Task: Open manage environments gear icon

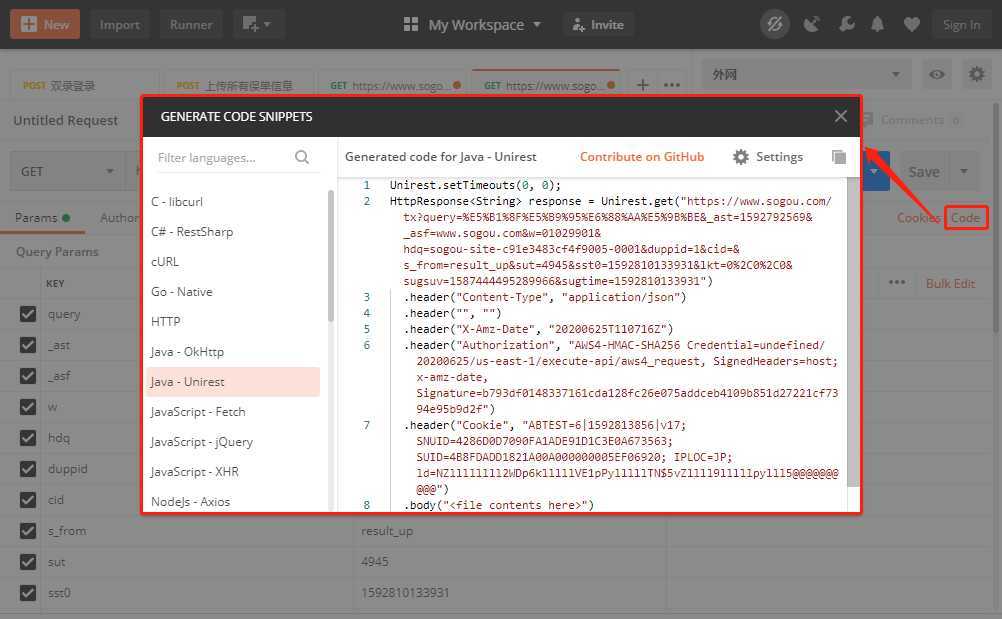Action: [976, 74]
